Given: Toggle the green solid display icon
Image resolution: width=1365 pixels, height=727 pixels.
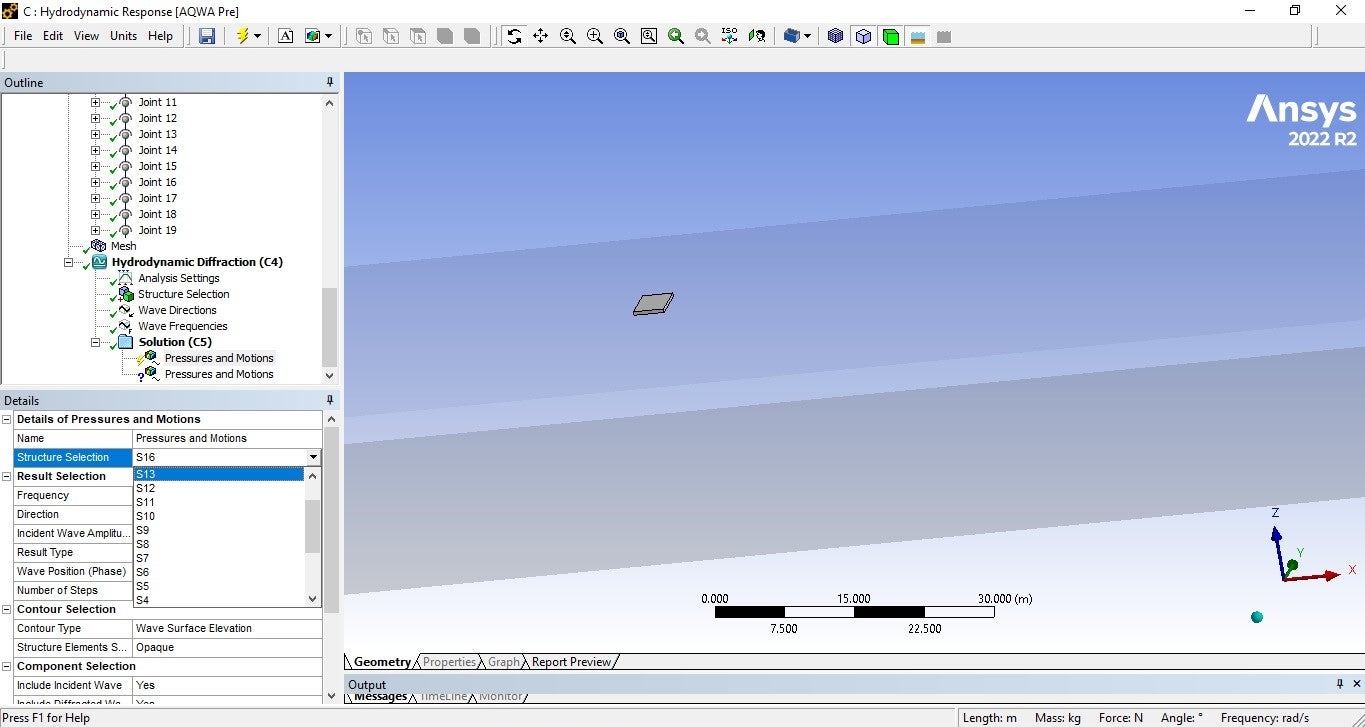Looking at the screenshot, I should [890, 36].
